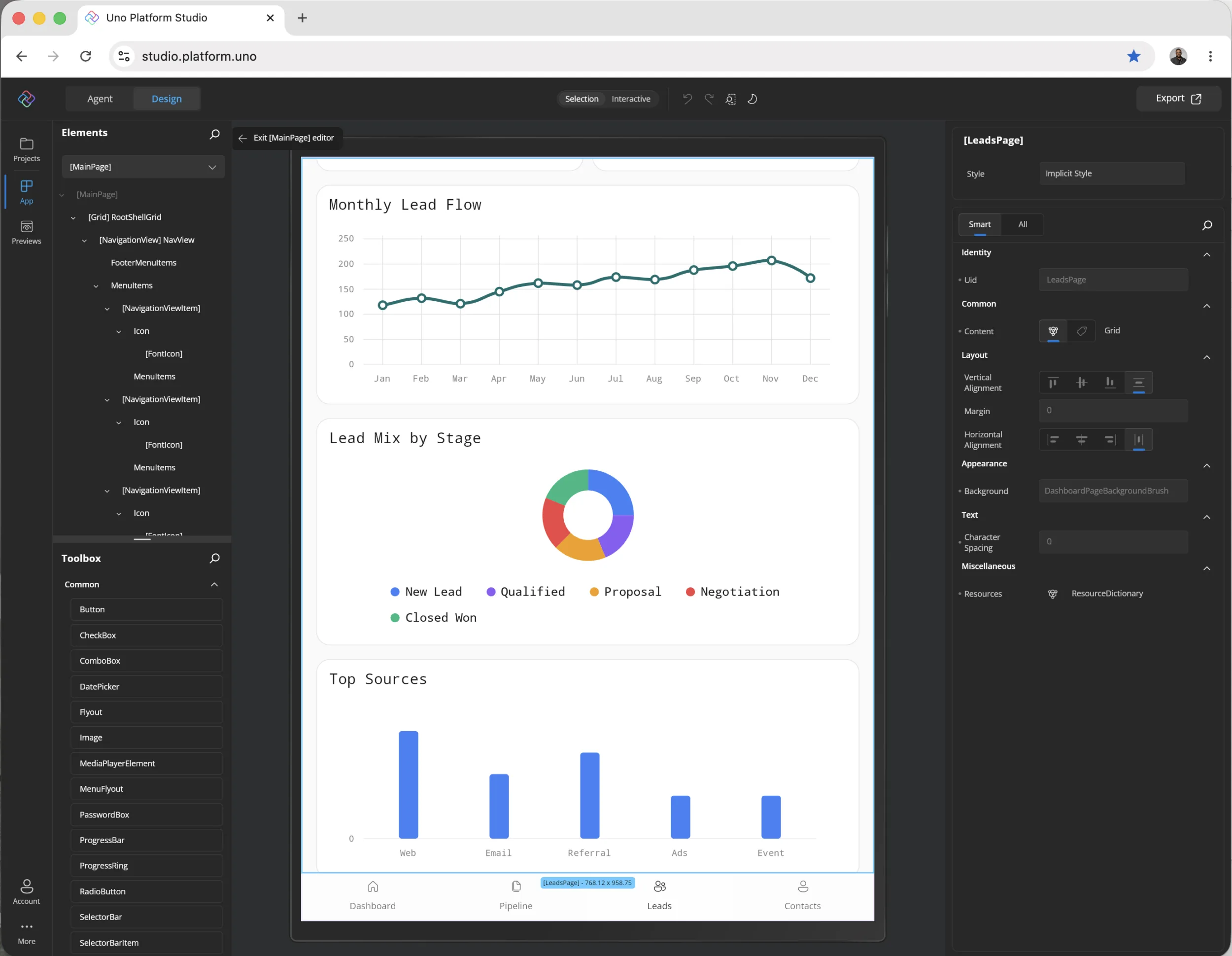Screen dimensions: 1232x956
Task: Add a CheckBox from the Toolbox
Action: point(147,636)
